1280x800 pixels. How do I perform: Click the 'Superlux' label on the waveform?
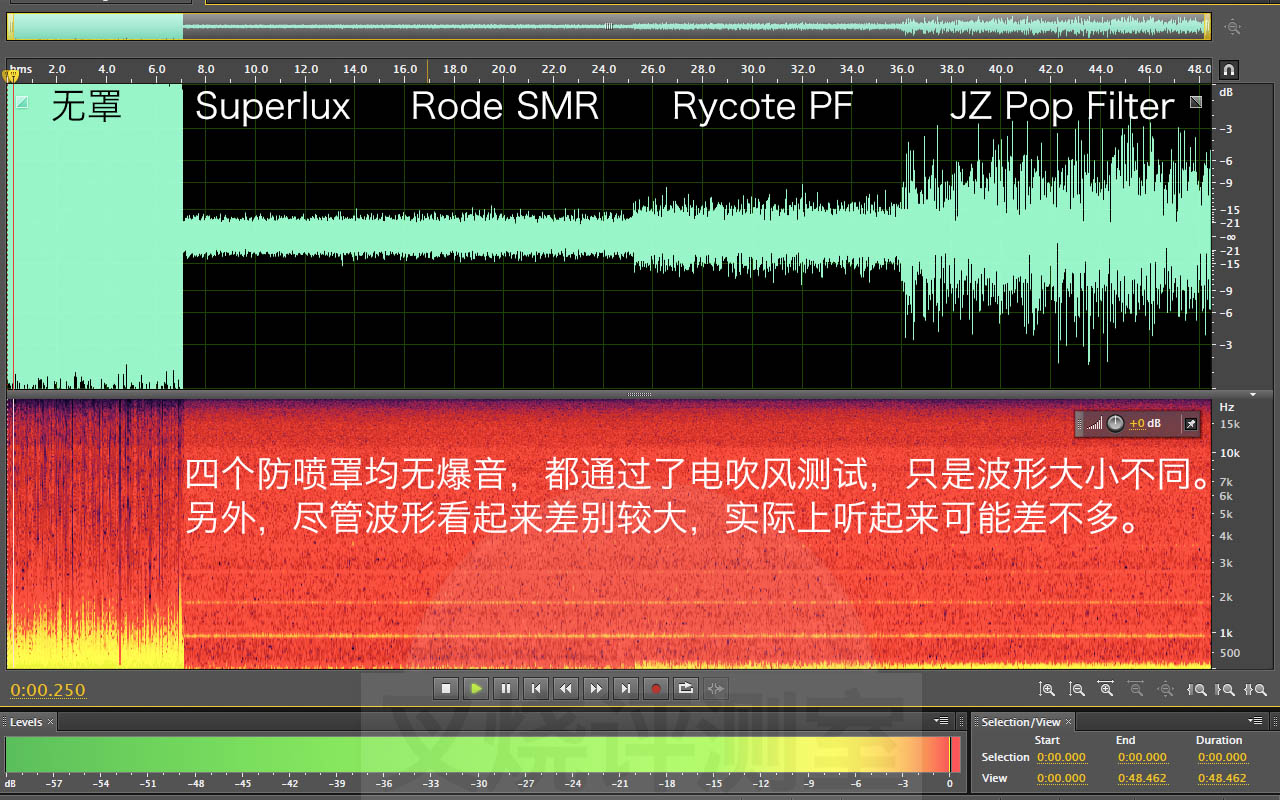(273, 106)
